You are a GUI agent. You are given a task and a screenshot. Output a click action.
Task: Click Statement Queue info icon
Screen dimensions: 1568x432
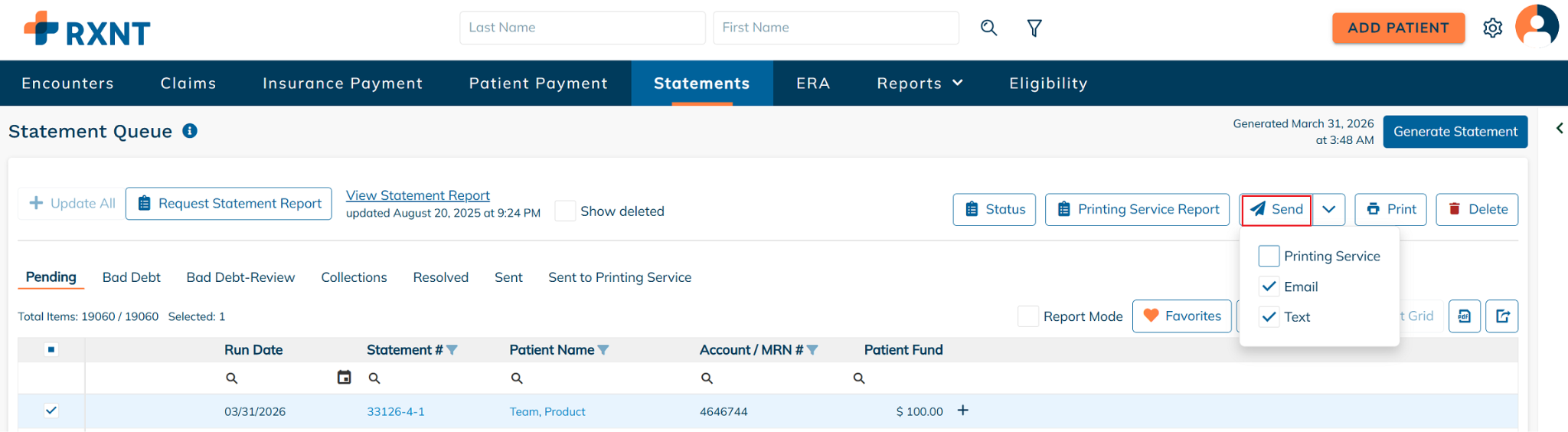pyautogui.click(x=190, y=131)
